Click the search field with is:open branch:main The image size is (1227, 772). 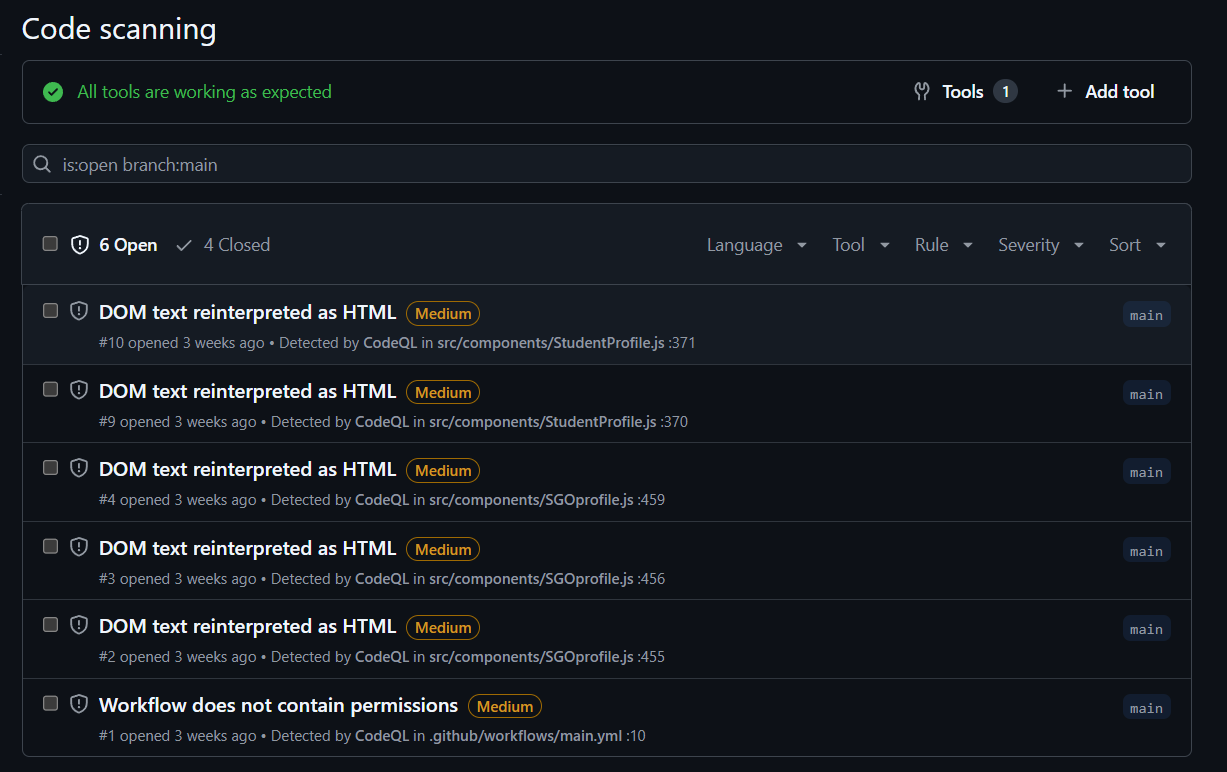coord(606,164)
